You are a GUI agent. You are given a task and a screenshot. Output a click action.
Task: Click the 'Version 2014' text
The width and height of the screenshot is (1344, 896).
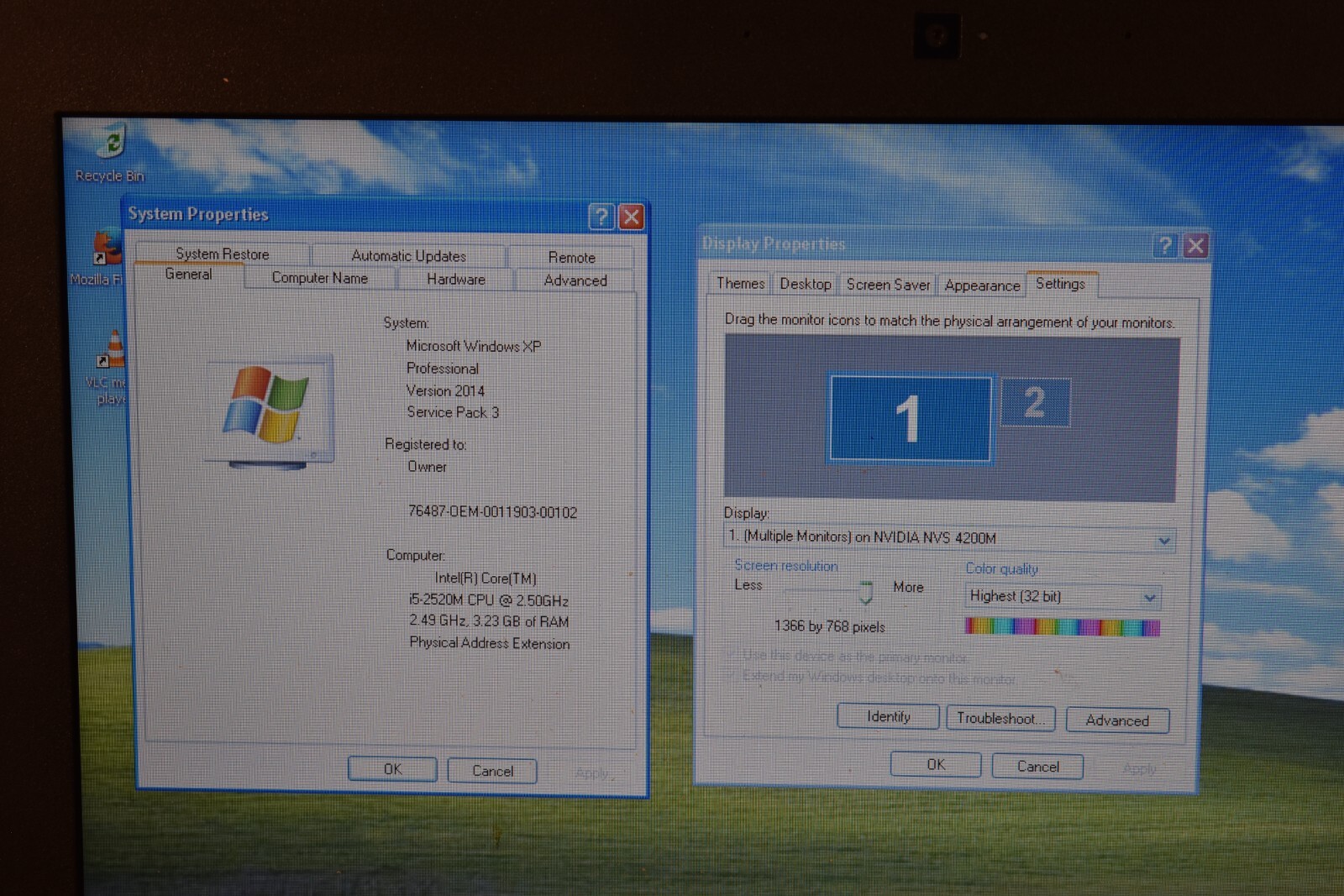tap(445, 390)
